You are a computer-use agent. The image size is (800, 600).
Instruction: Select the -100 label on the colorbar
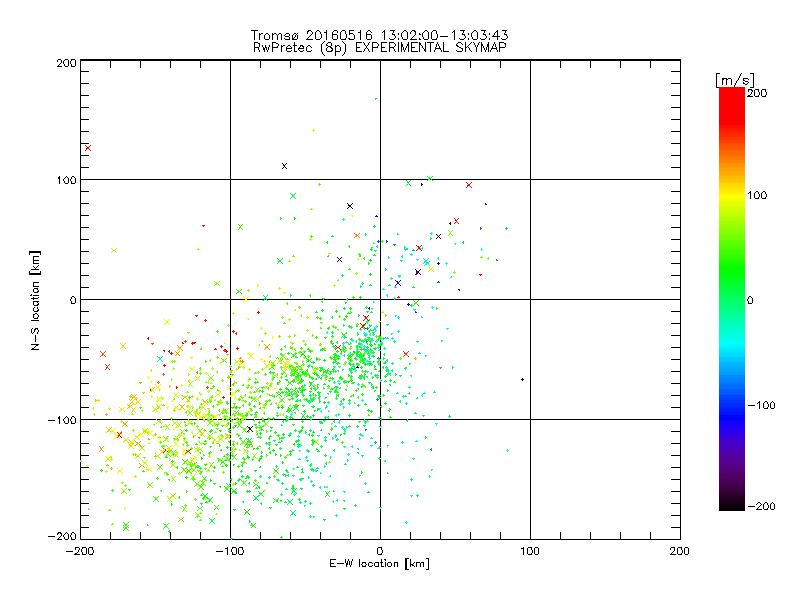762,406
